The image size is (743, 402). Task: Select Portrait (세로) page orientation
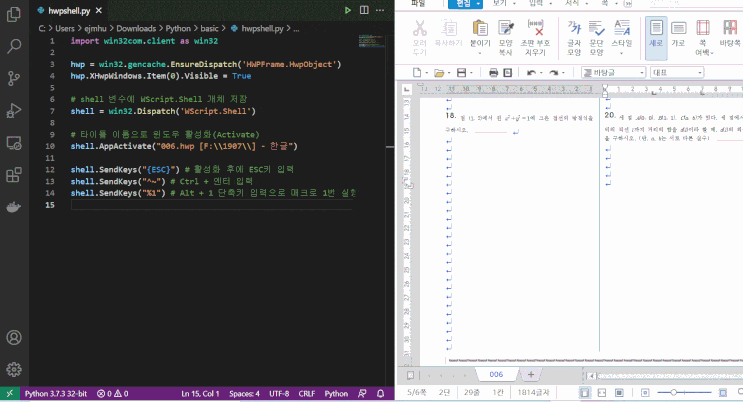pos(656,37)
